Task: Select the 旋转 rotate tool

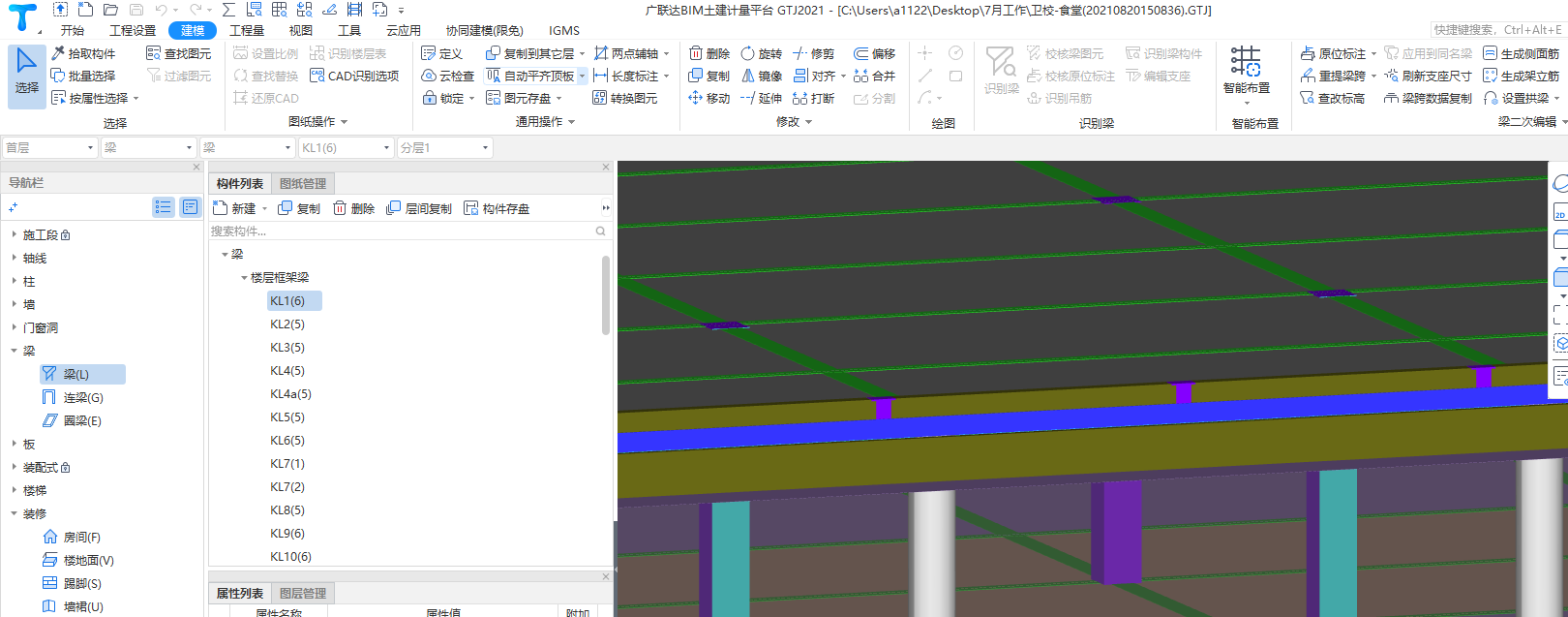Action: 761,53
